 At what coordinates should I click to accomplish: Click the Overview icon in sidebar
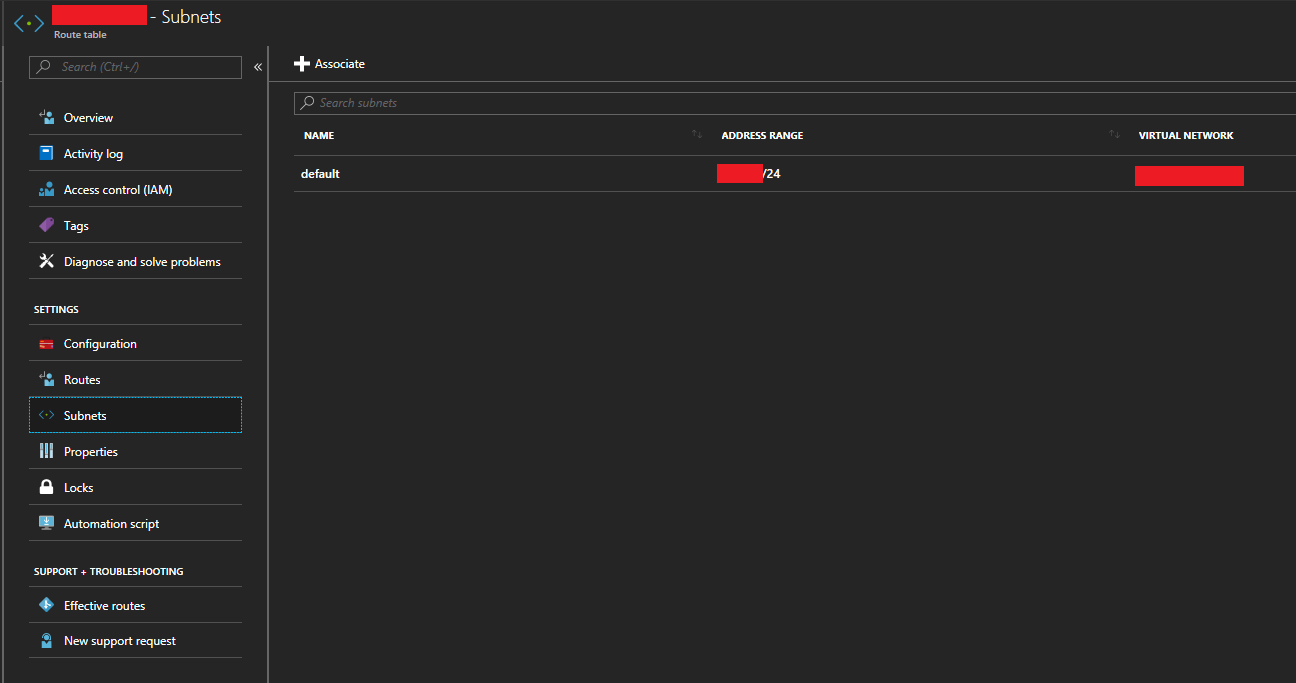[x=46, y=117]
